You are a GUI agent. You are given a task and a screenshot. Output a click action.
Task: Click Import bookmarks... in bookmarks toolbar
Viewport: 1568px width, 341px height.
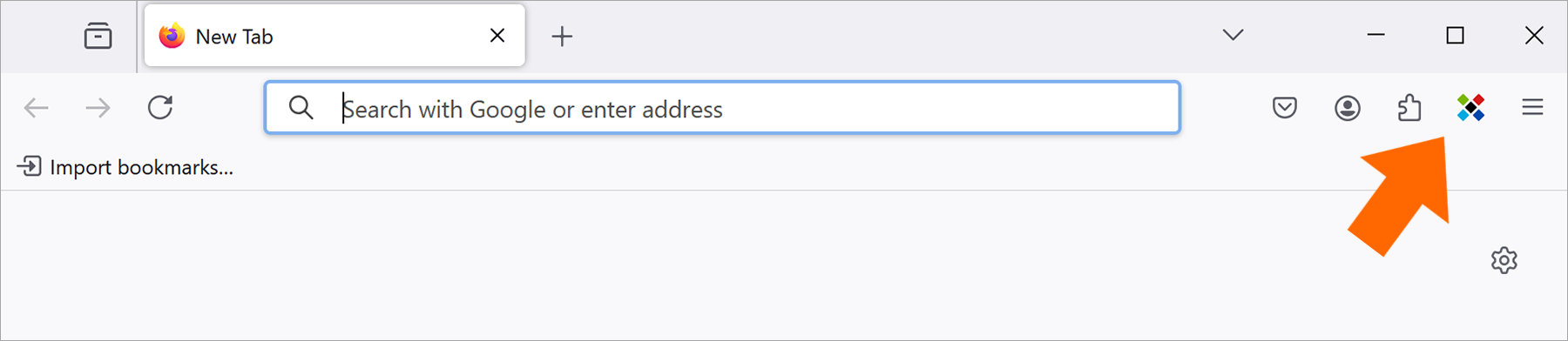[x=125, y=167]
